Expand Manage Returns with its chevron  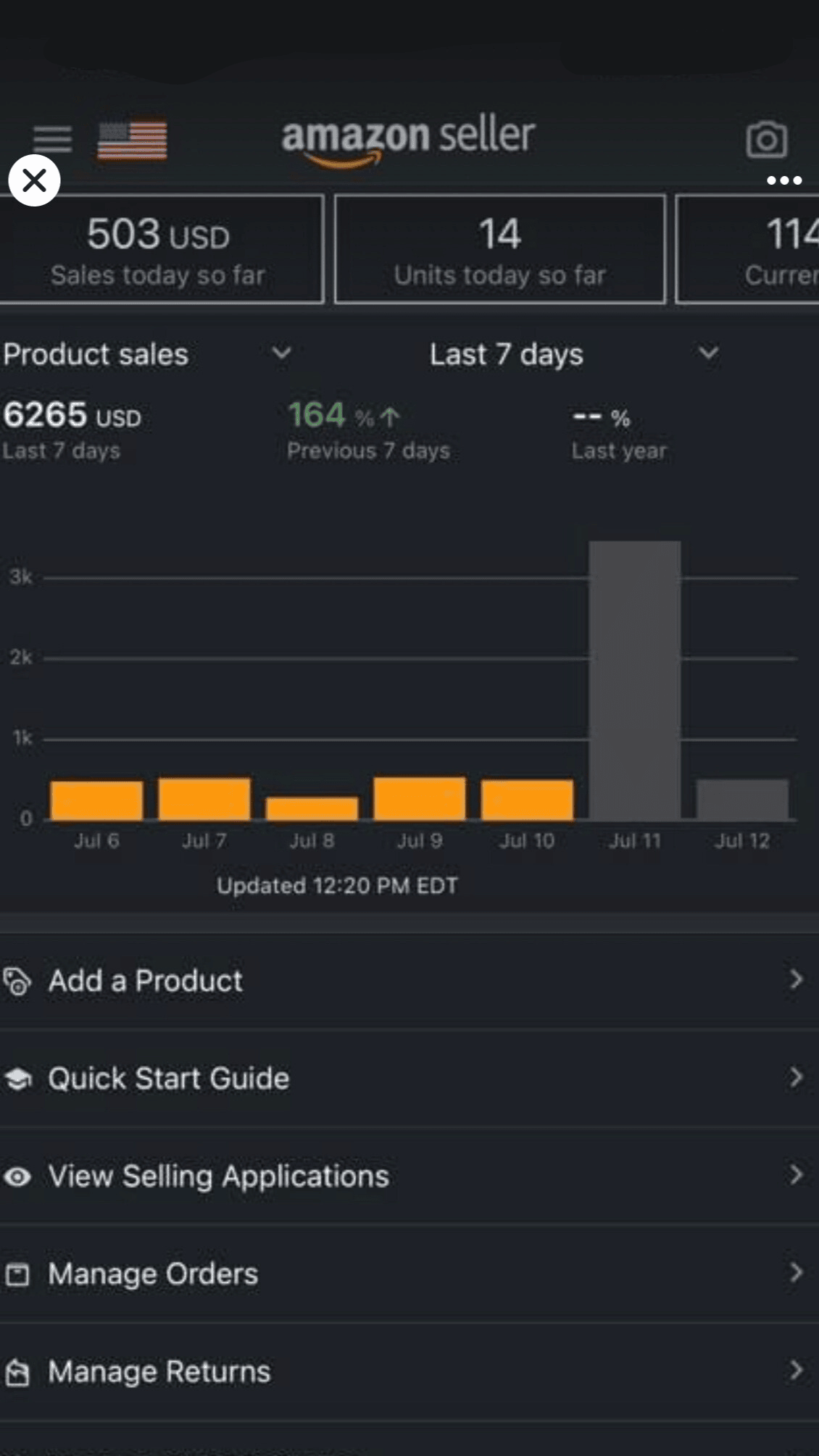coord(796,1371)
